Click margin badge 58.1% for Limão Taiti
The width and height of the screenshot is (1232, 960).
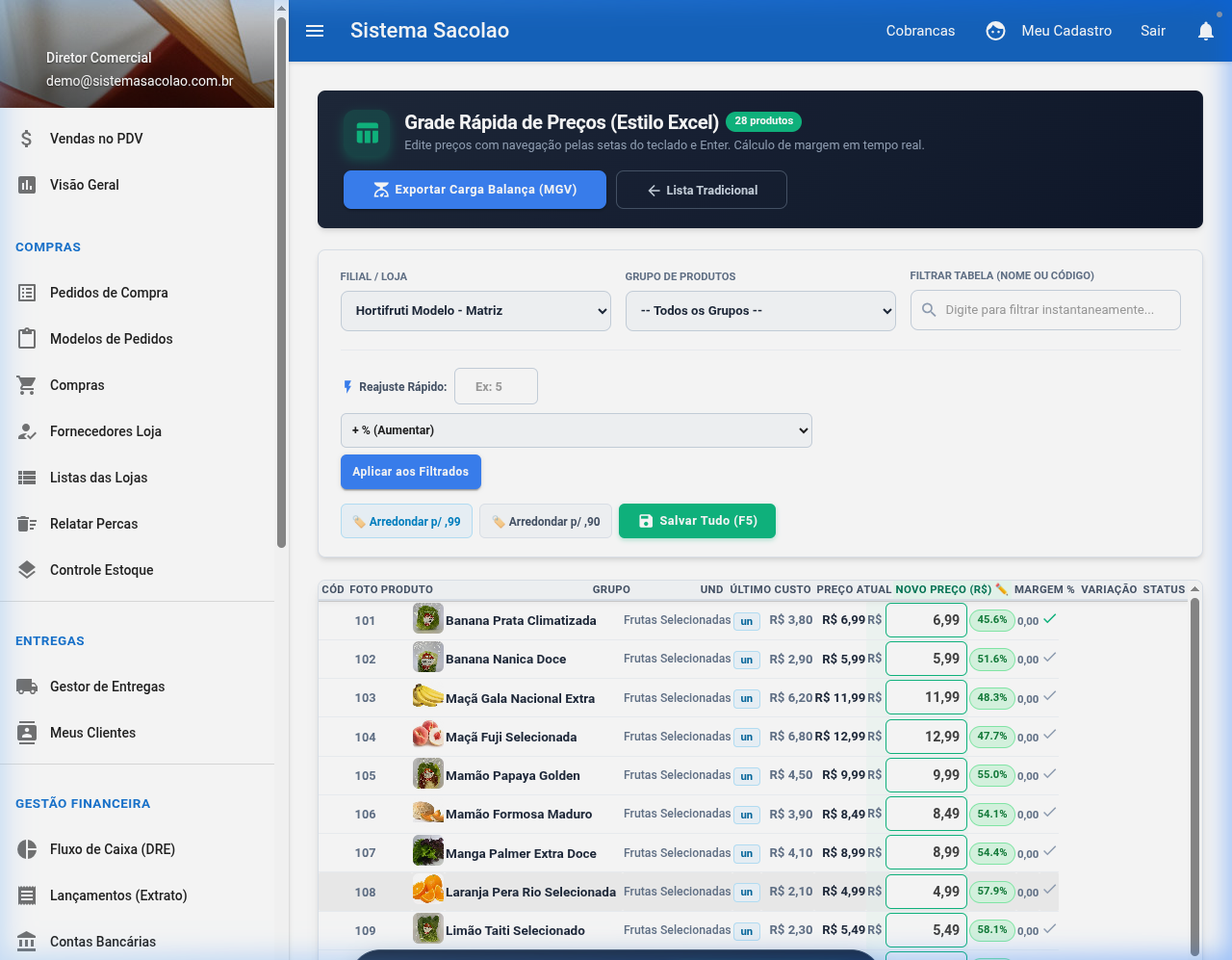pyautogui.click(x=991, y=930)
